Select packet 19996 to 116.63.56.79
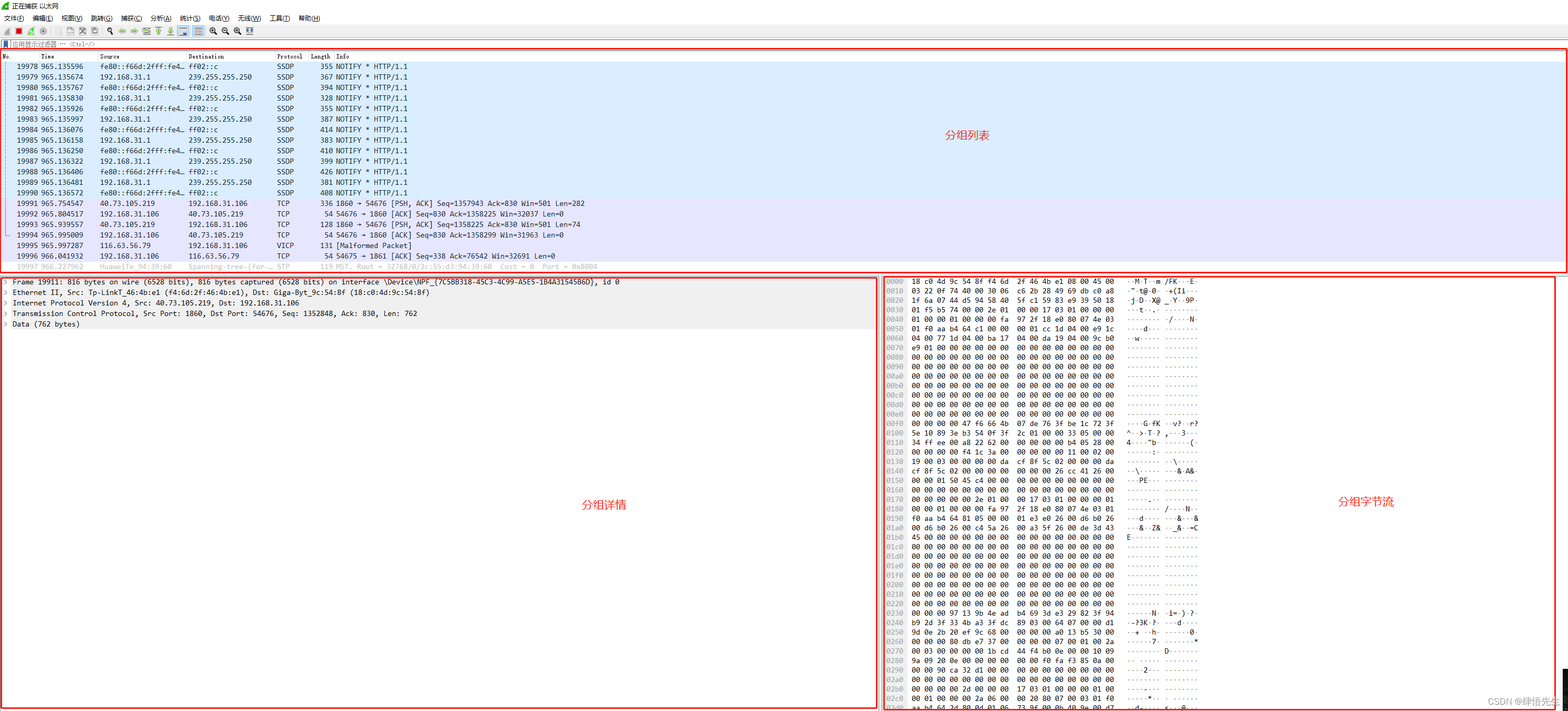This screenshot has height=711, width=1568. tap(784, 256)
